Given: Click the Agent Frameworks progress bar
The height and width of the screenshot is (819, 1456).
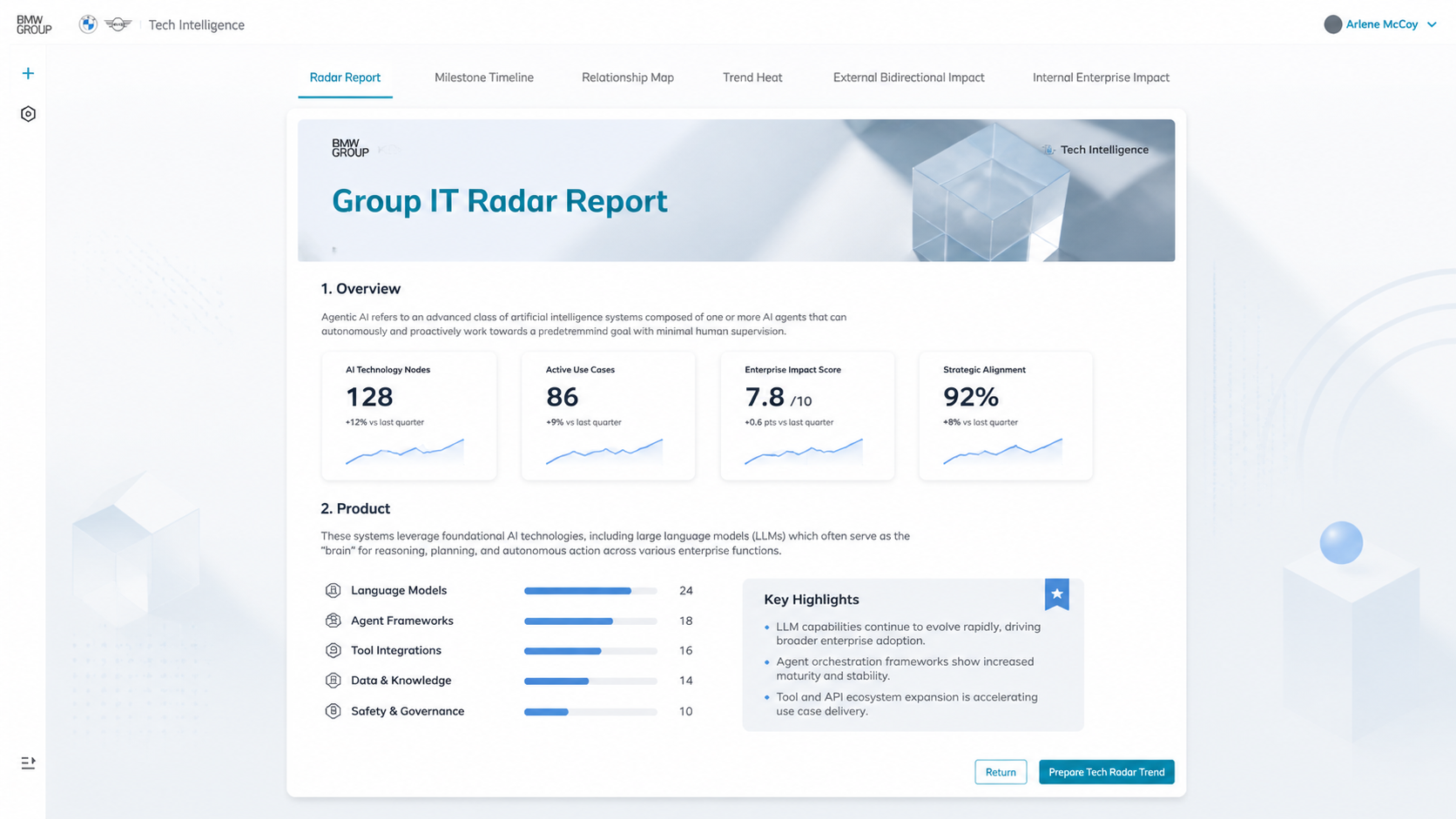Looking at the screenshot, I should coord(590,621).
